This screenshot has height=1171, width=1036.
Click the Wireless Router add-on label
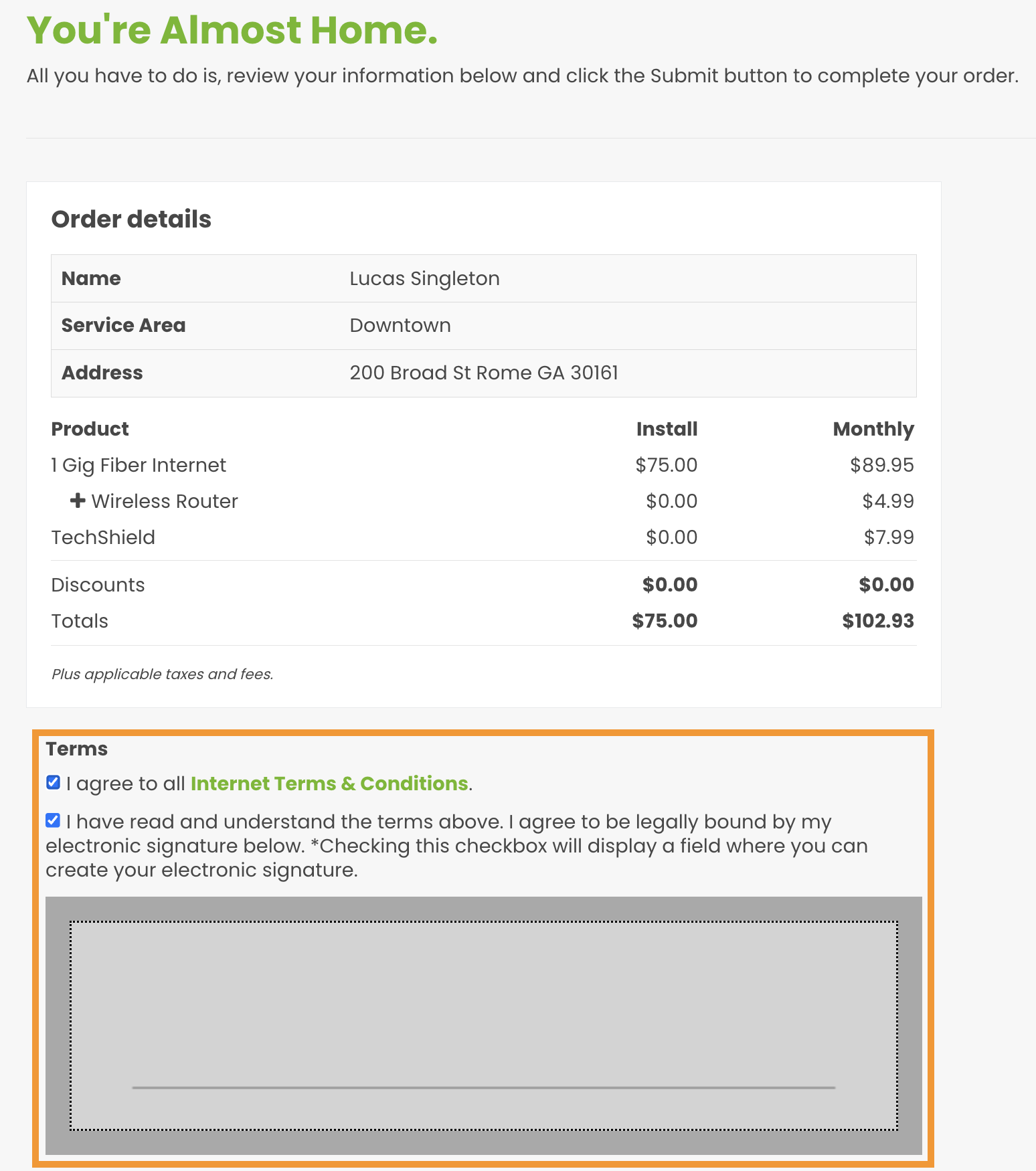point(165,501)
